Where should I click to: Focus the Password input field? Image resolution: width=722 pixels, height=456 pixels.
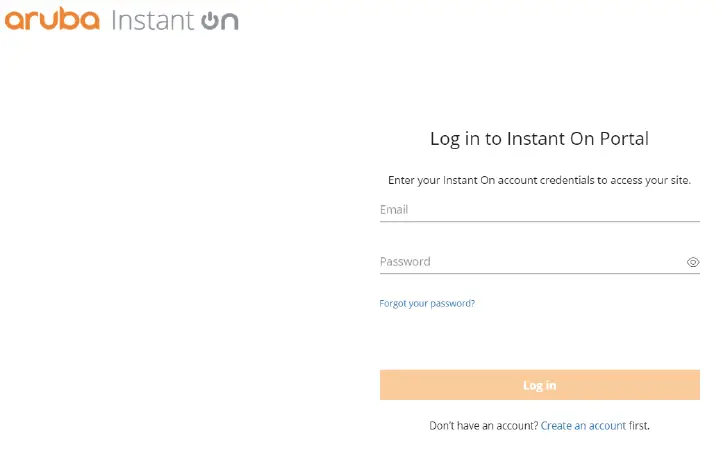(530, 262)
